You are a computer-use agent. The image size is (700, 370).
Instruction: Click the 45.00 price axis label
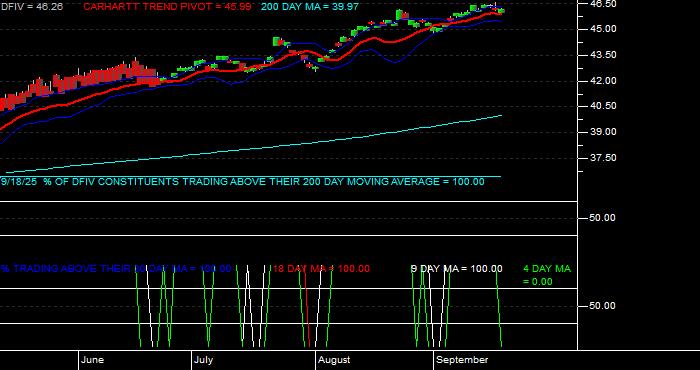(604, 29)
